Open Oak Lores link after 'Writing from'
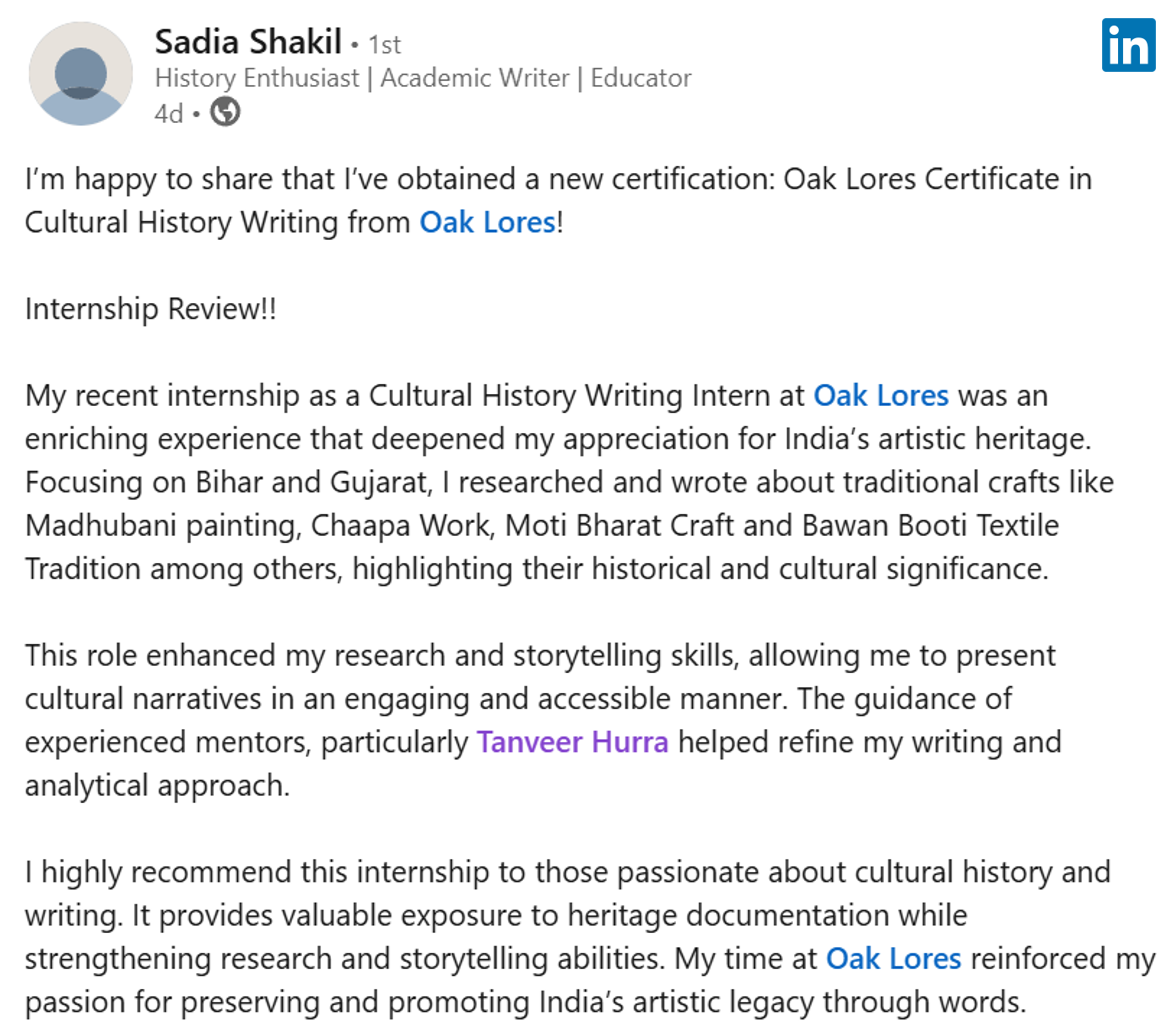 click(487, 222)
